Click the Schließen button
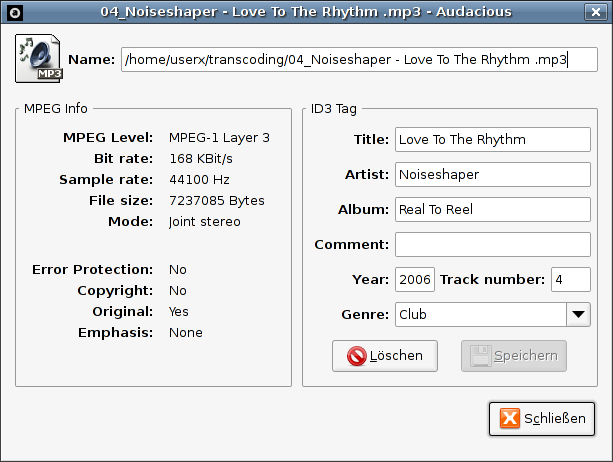Screen dimensions: 613x462 [x=542, y=419]
